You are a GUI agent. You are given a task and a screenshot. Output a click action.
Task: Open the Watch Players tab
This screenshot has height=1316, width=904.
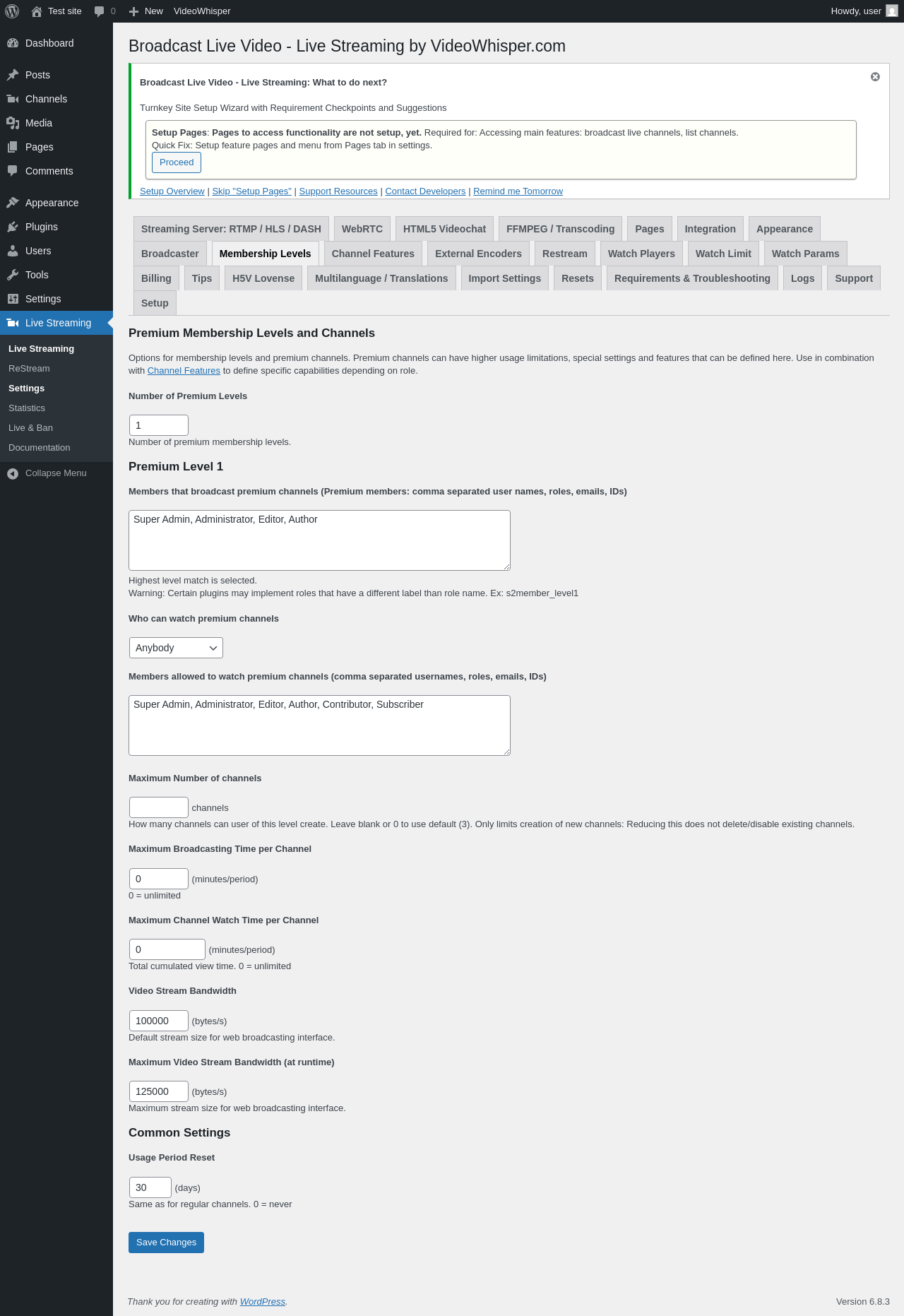click(x=641, y=254)
